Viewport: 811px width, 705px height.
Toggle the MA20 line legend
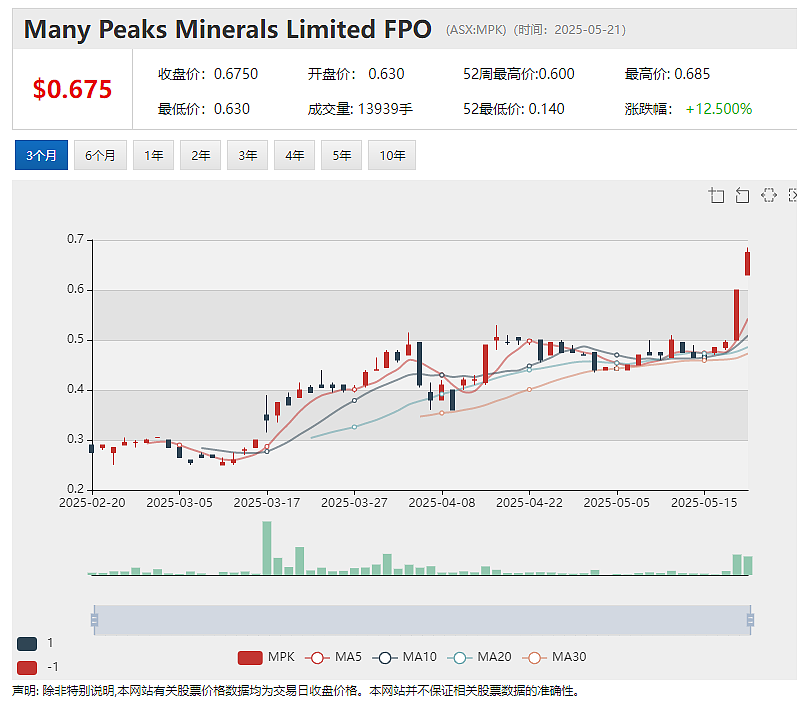tap(479, 657)
